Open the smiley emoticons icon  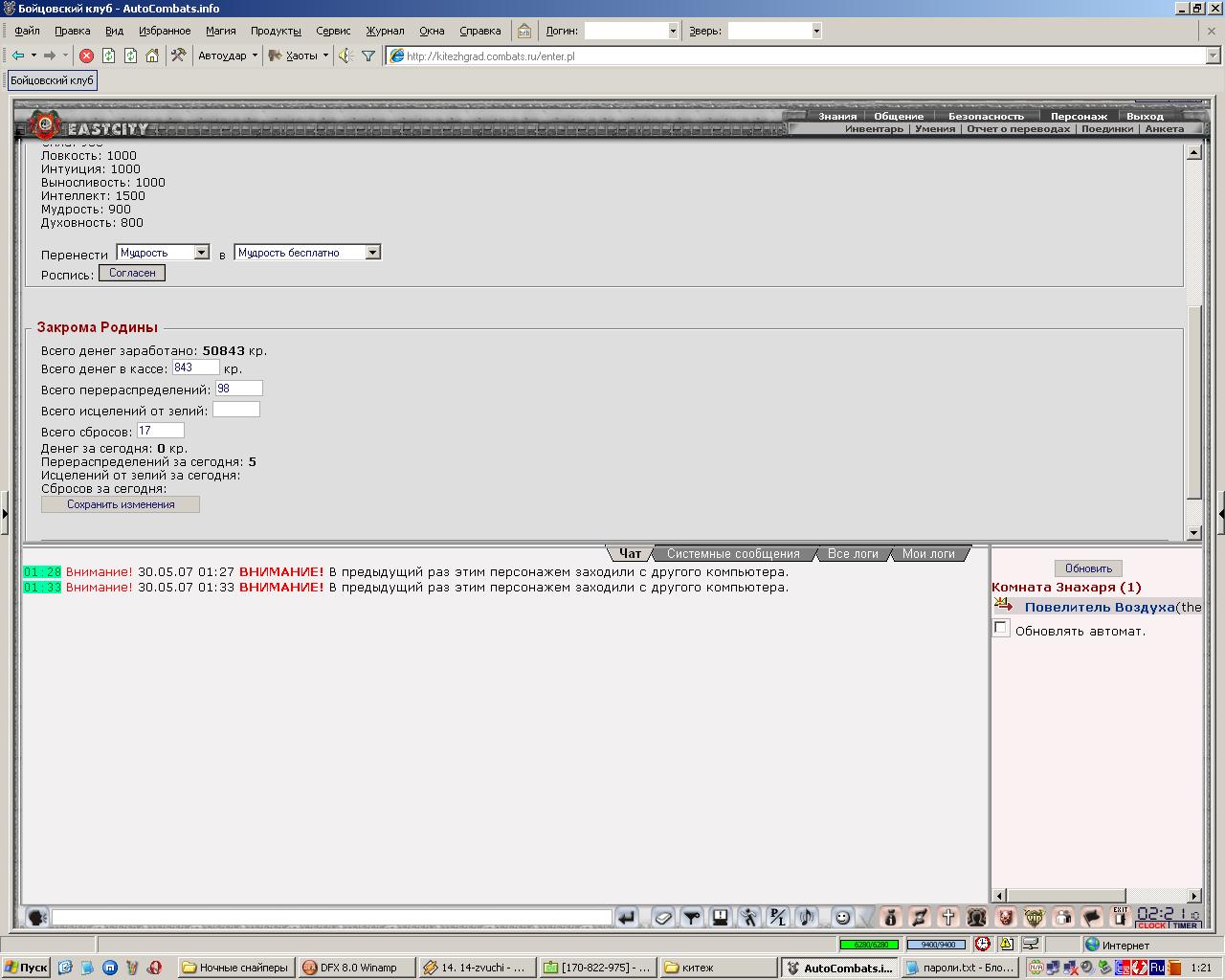coord(842,917)
